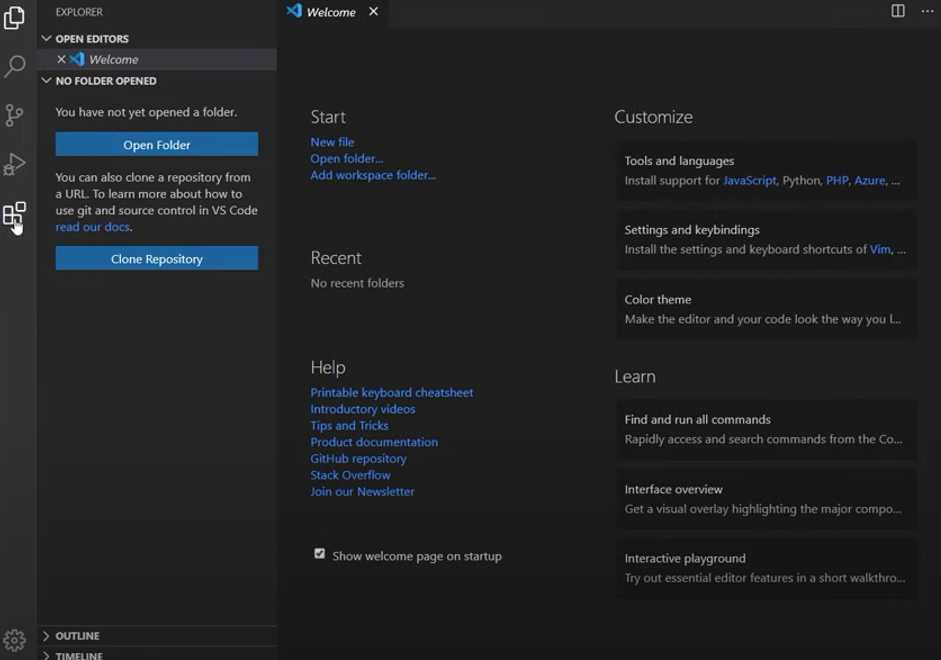941x660 pixels.
Task: Split the editor to the right
Action: pyautogui.click(x=898, y=11)
